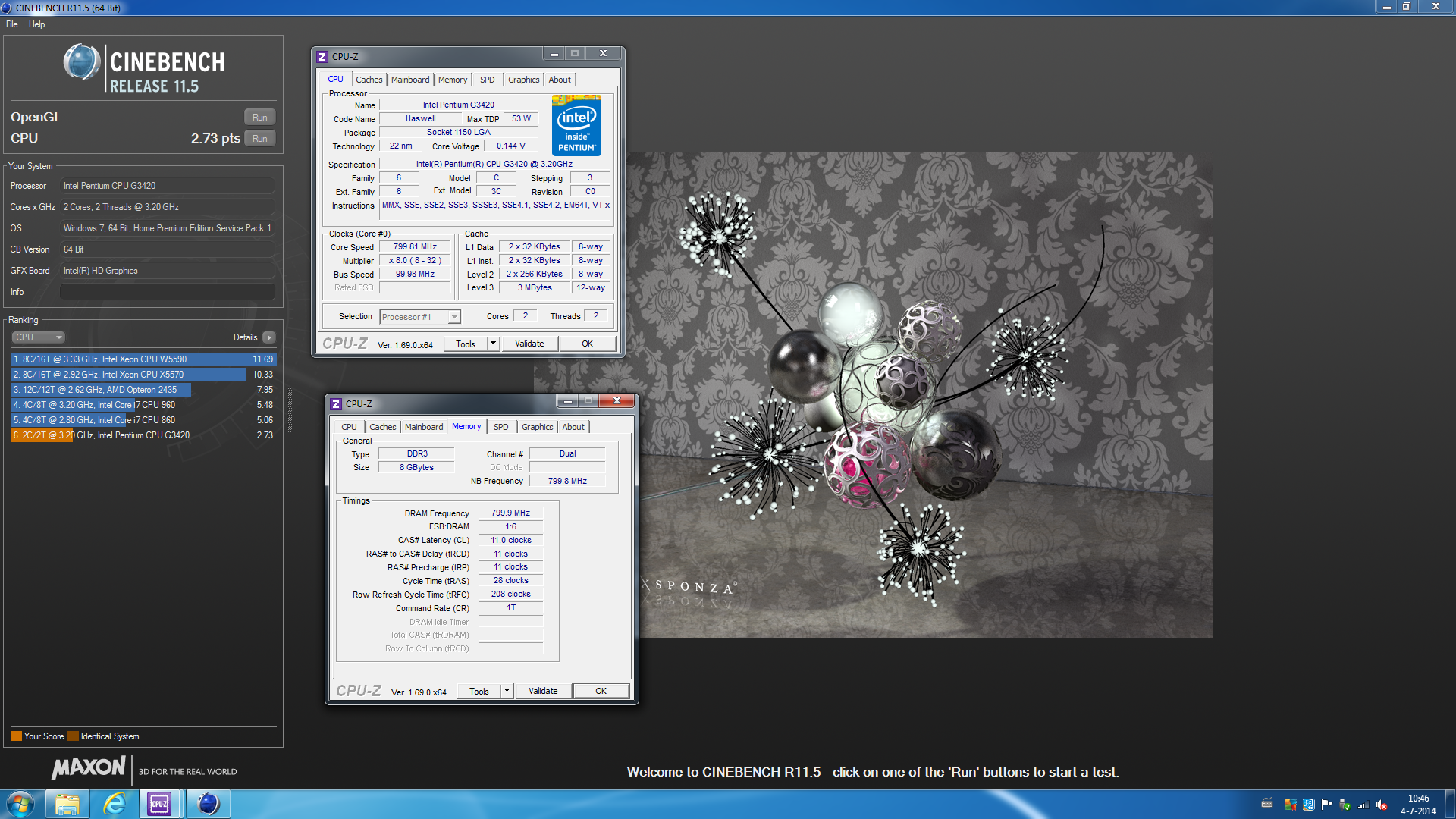Click OK in the CPU-tab CPU-Z window
The width and height of the screenshot is (1456, 819).
[x=588, y=344]
